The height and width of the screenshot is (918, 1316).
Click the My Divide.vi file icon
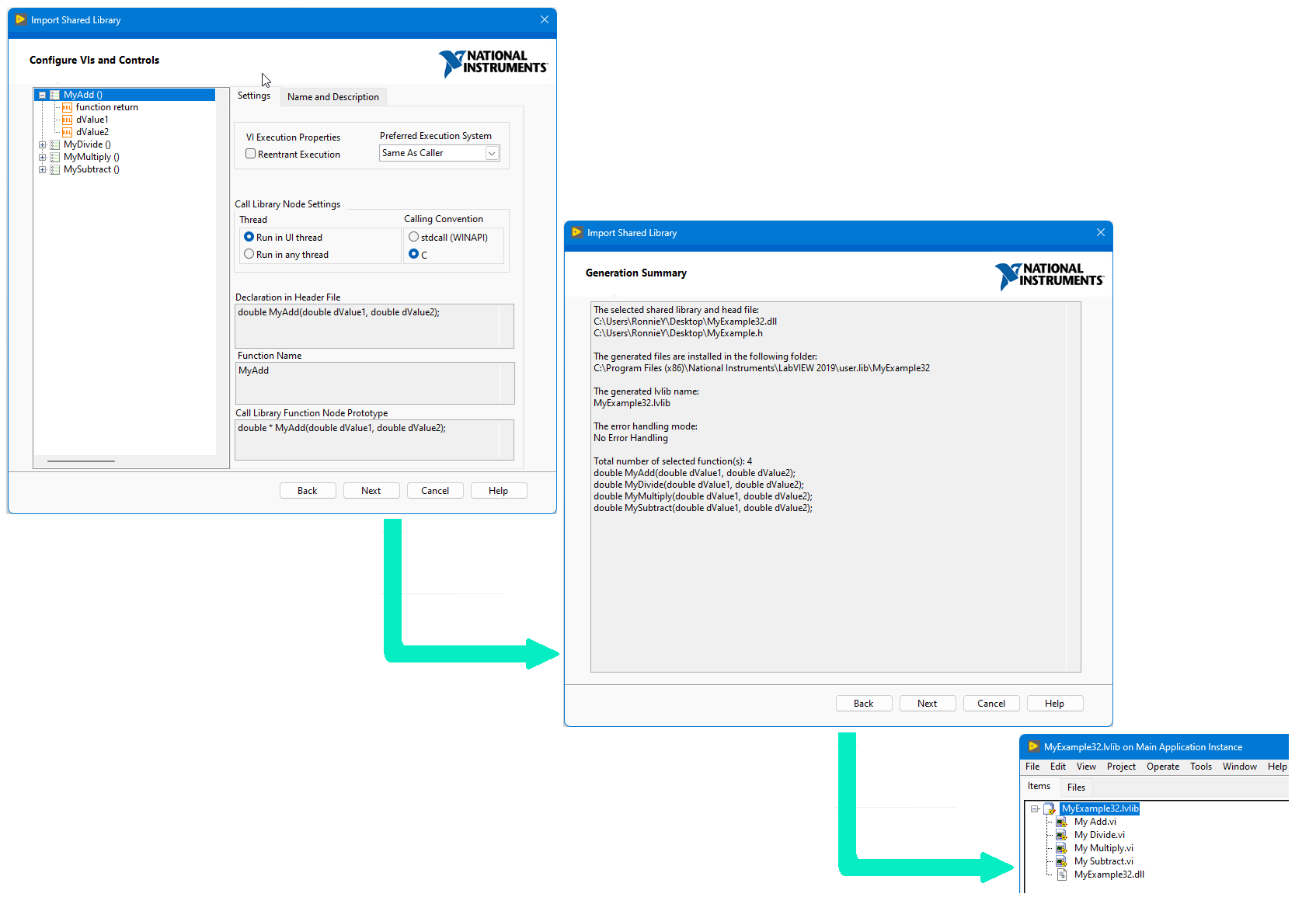(x=1062, y=835)
